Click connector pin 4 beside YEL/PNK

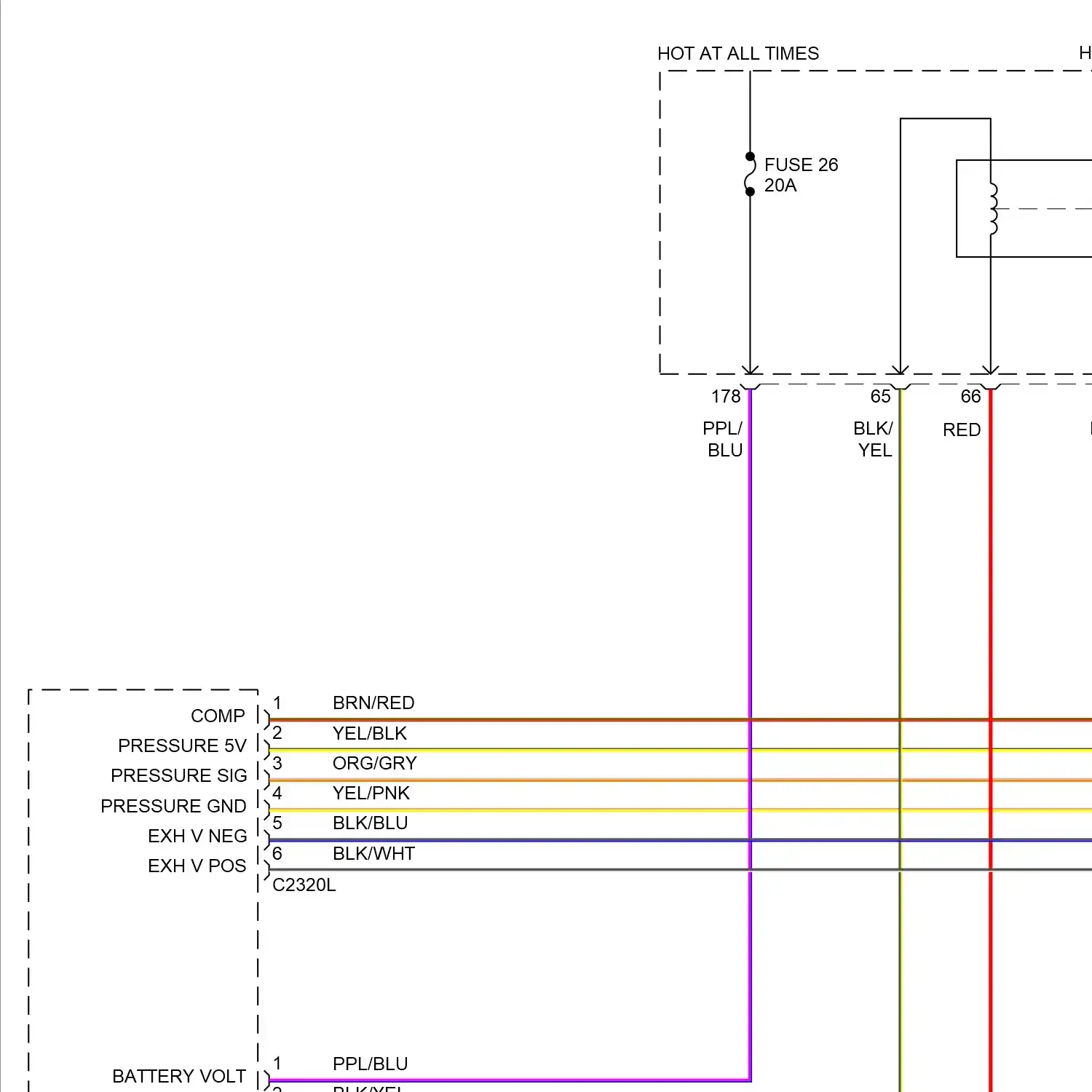coord(277,793)
